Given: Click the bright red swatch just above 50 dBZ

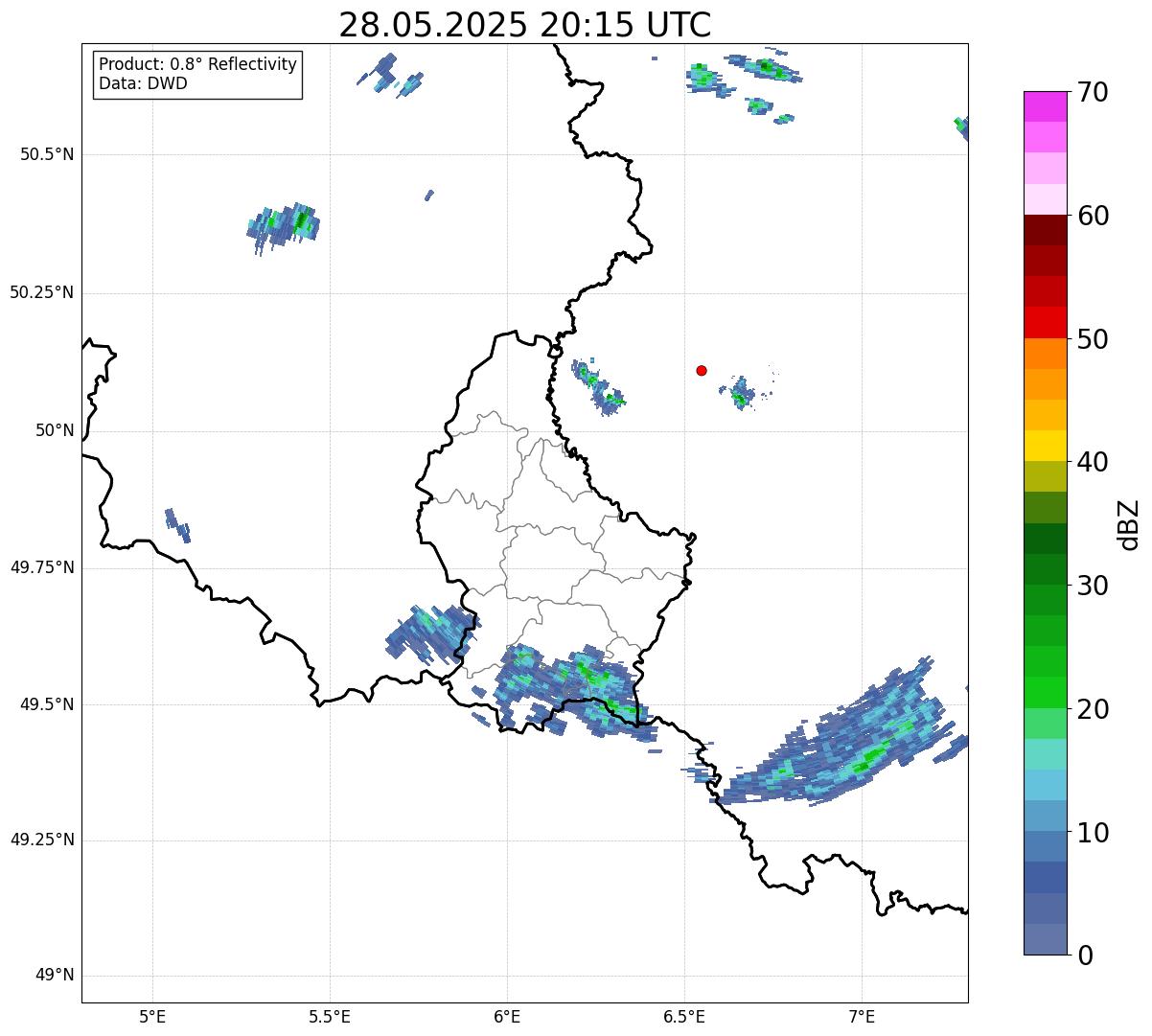Looking at the screenshot, I should point(1045,323).
